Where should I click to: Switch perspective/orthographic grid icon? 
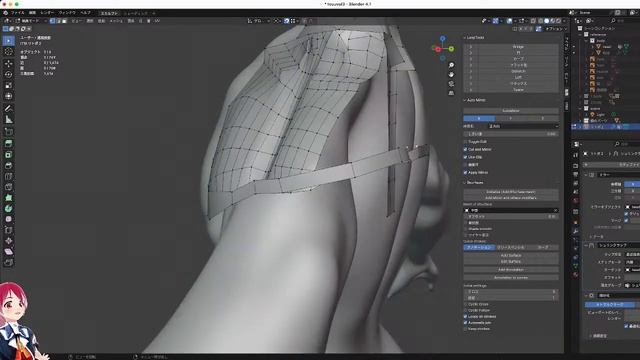click(451, 93)
